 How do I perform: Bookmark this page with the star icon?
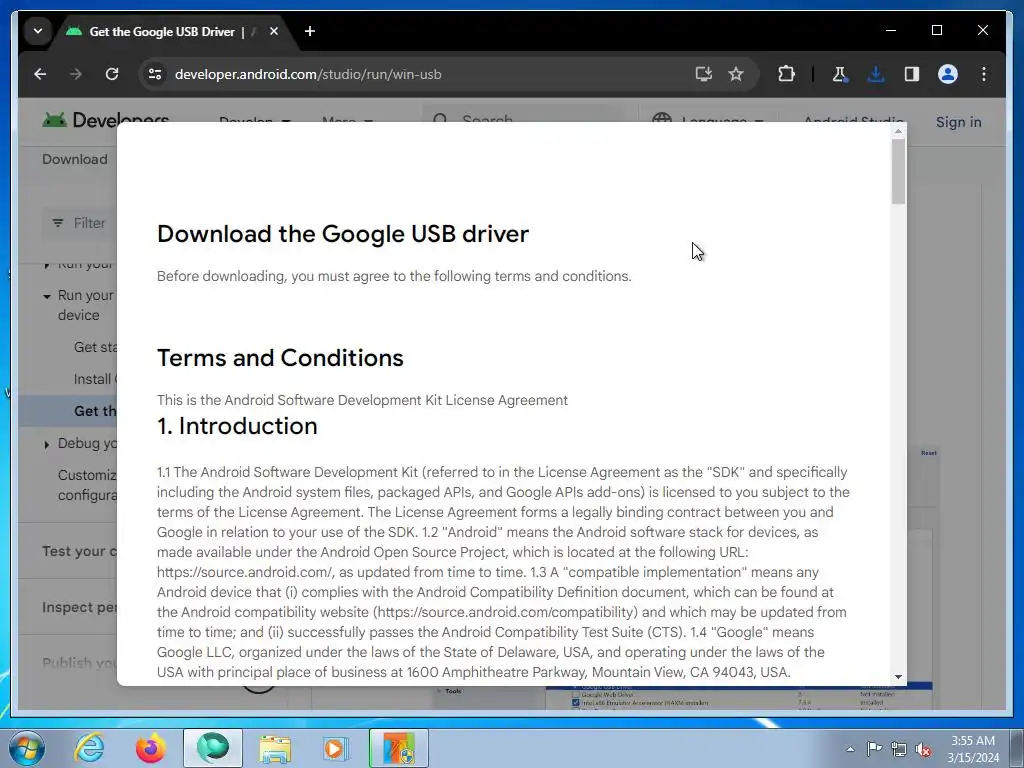(736, 74)
